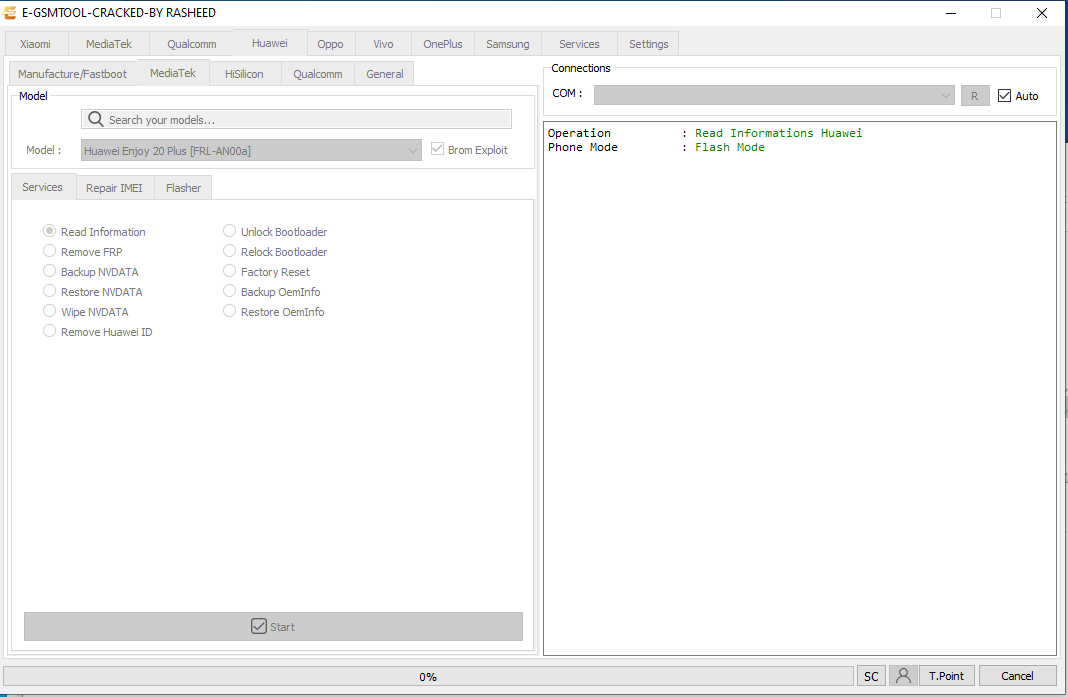This screenshot has width=1068, height=697.
Task: Switch to the Xiaomi tab
Action: [36, 44]
